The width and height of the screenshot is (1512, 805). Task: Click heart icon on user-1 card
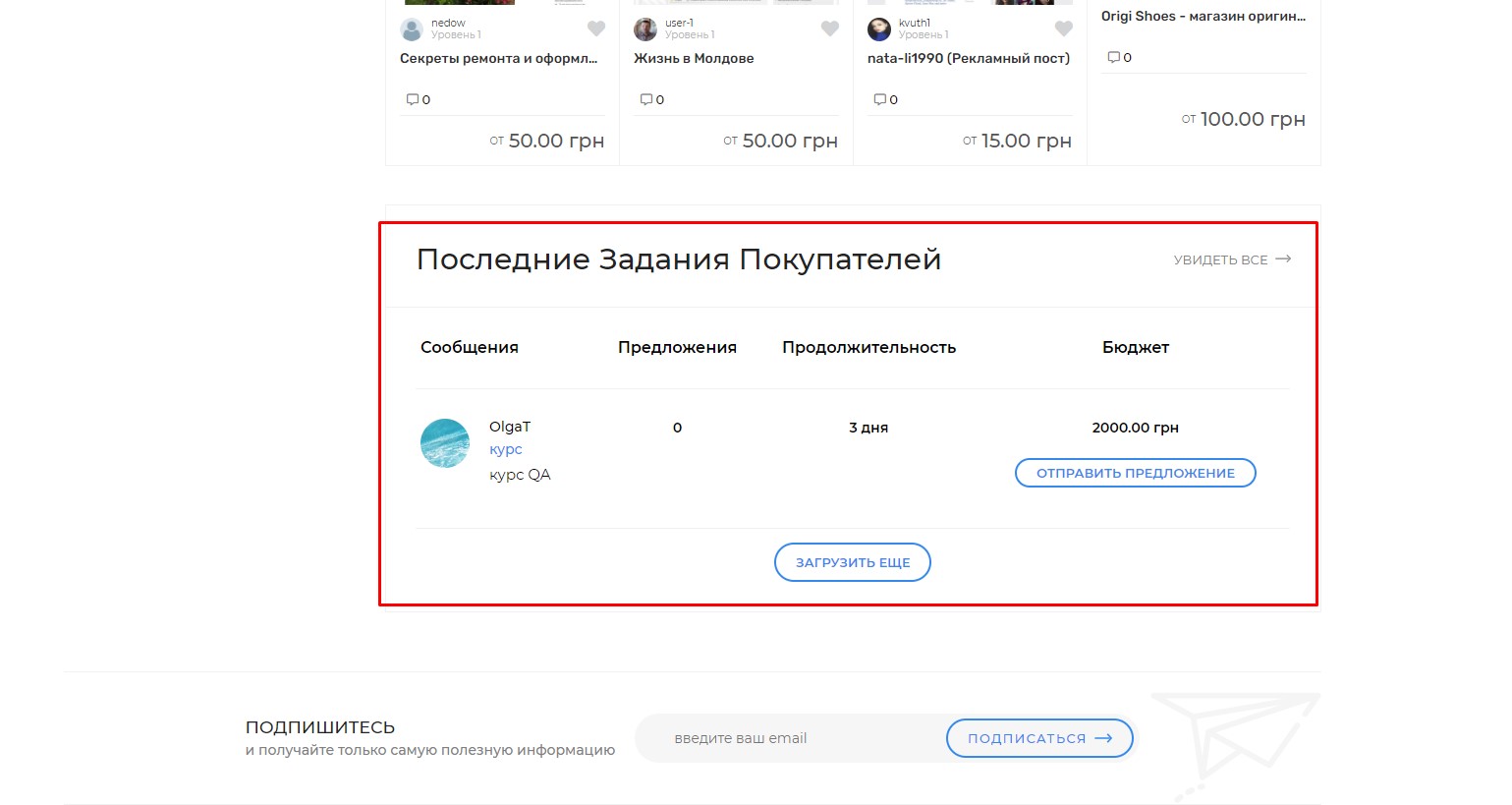pyautogui.click(x=829, y=29)
